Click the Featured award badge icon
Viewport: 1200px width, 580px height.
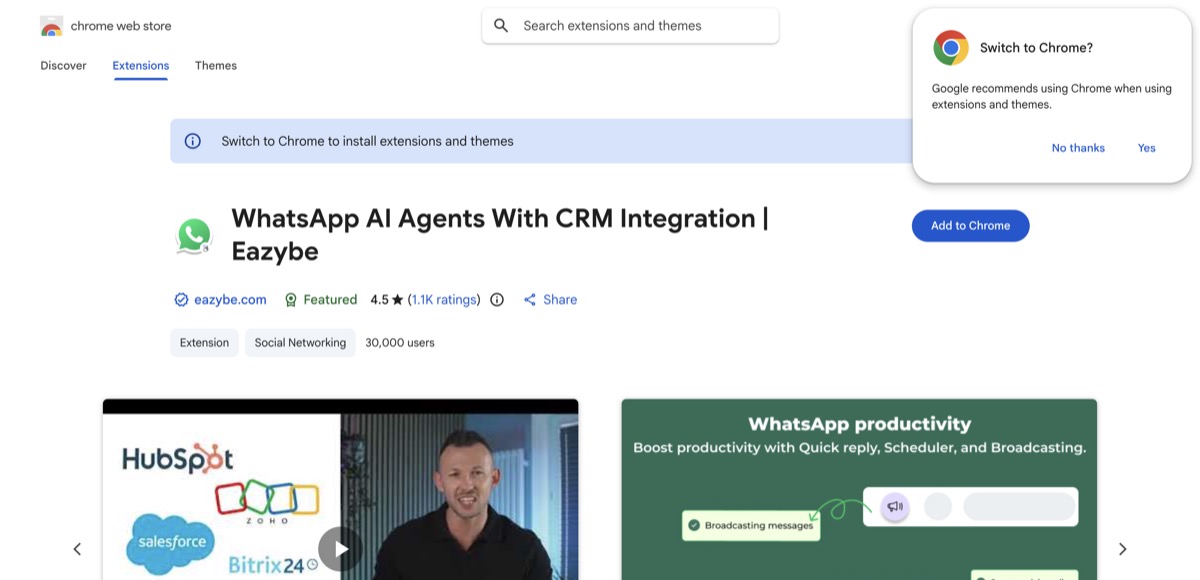(291, 300)
